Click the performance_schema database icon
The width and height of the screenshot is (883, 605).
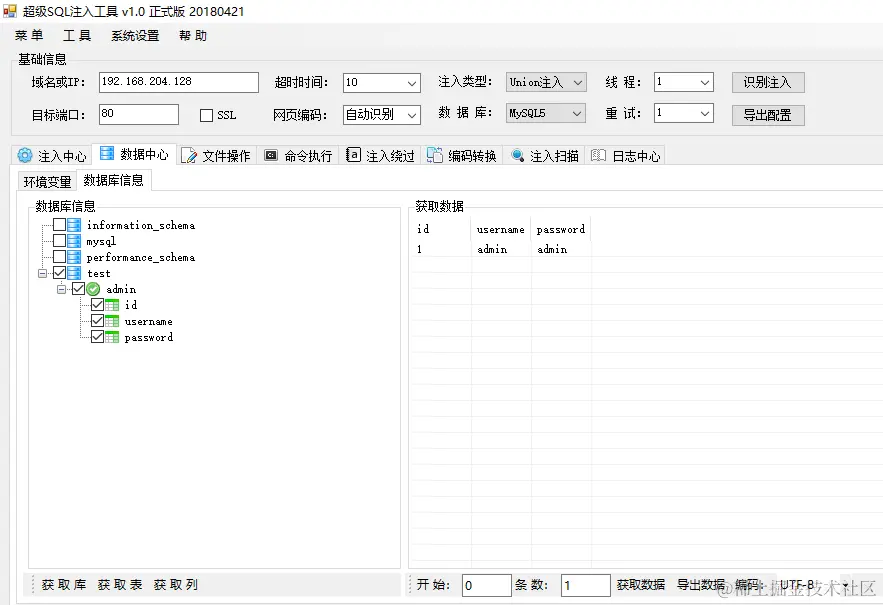click(74, 257)
